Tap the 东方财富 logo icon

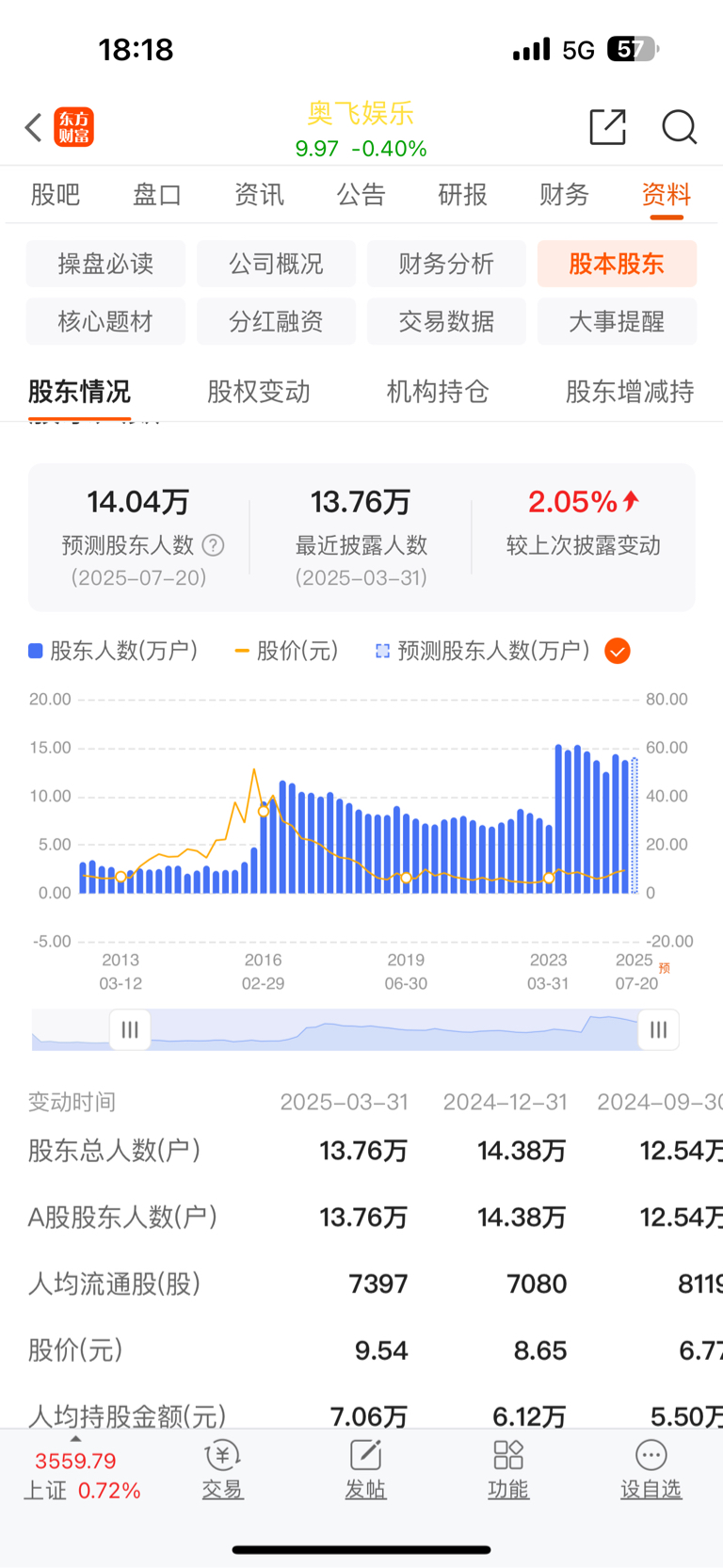point(74,127)
